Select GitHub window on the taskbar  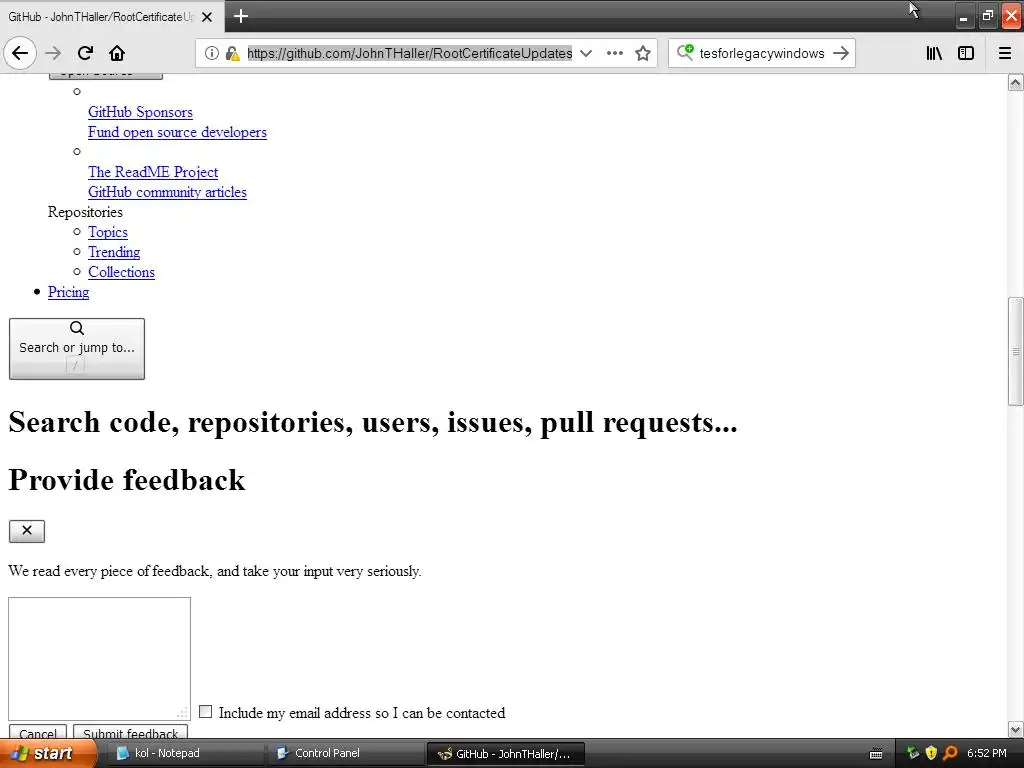point(505,754)
